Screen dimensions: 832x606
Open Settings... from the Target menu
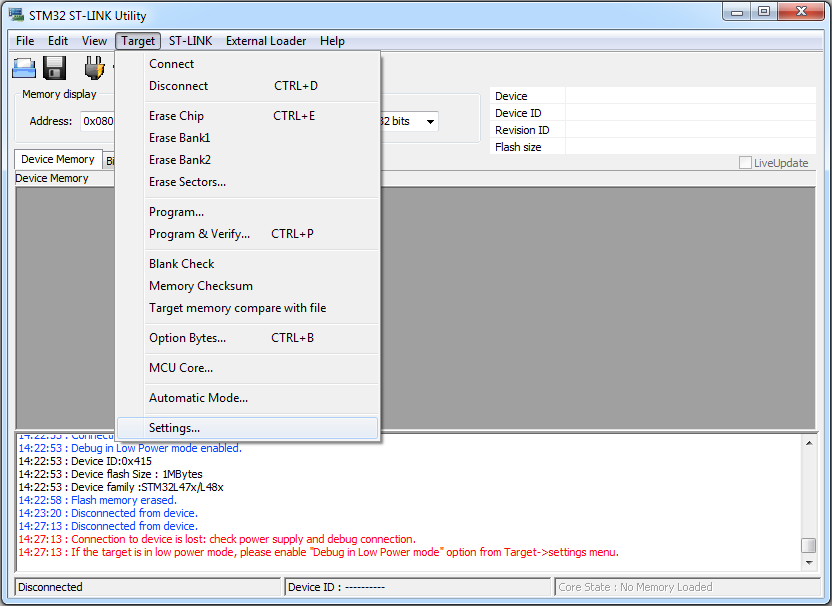click(x=247, y=428)
